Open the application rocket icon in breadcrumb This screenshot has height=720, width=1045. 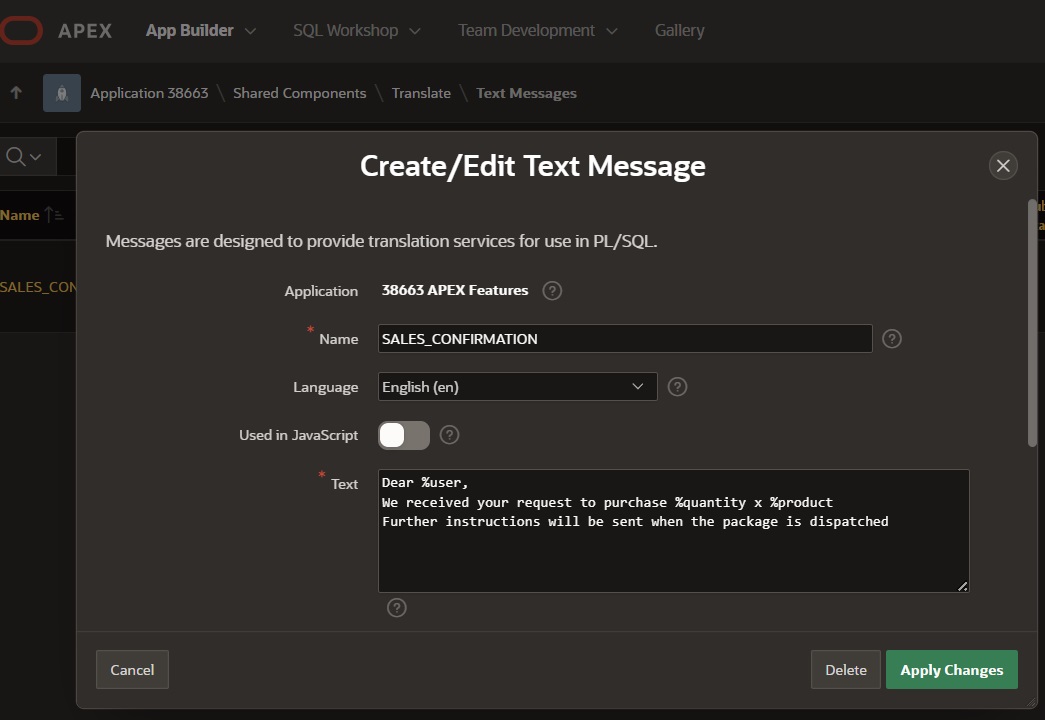pos(62,93)
